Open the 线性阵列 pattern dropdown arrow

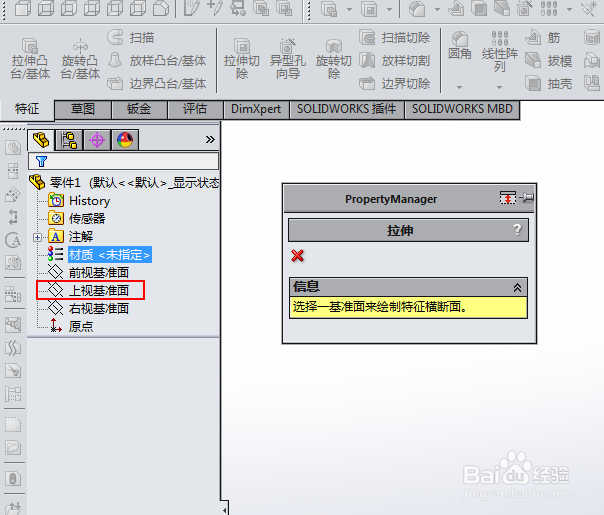[x=499, y=87]
